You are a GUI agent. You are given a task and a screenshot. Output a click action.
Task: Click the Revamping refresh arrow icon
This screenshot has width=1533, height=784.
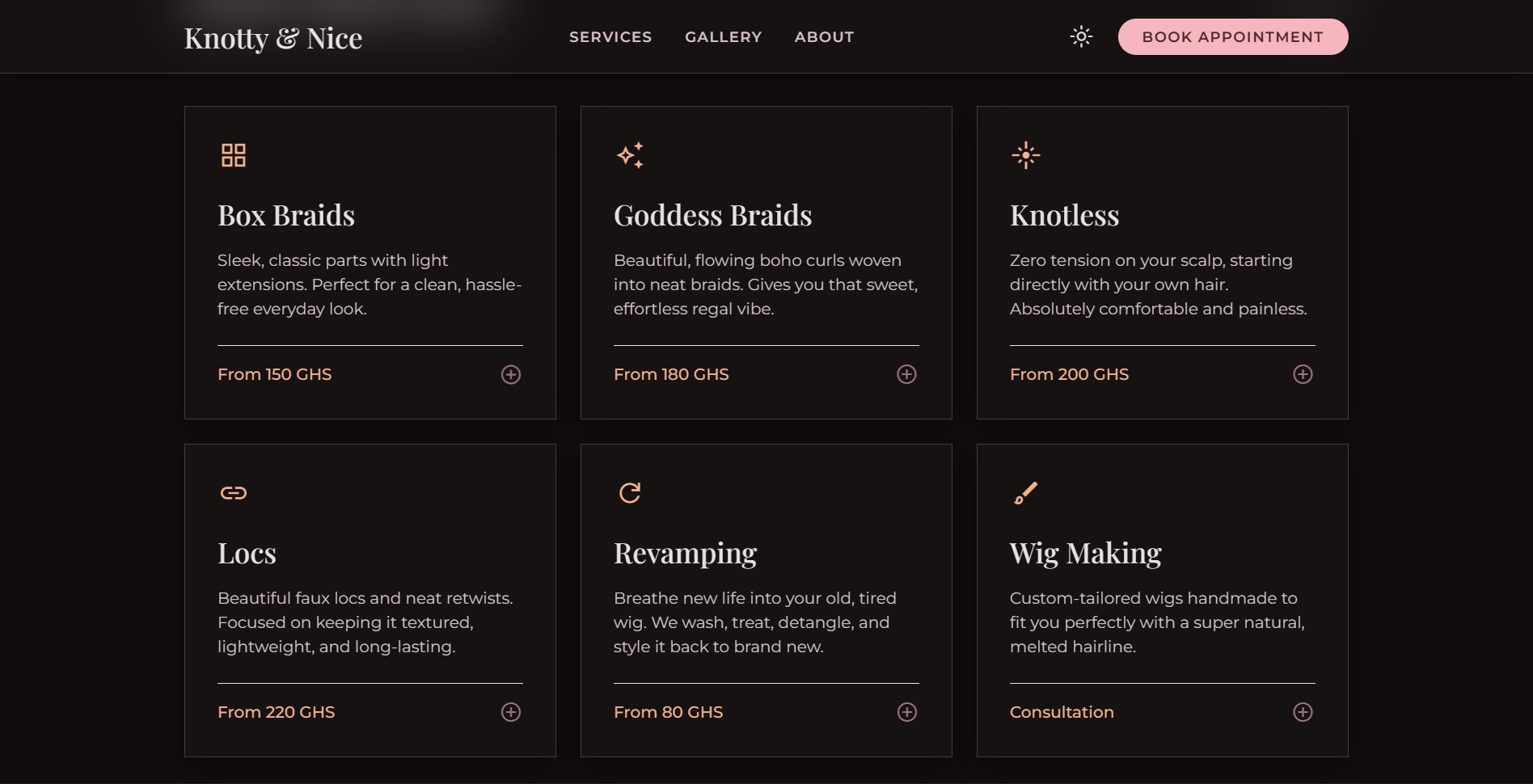630,493
